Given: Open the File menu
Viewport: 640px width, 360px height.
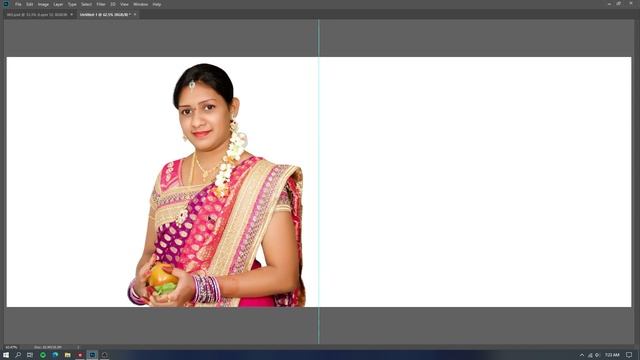Looking at the screenshot, I should pos(18,4).
